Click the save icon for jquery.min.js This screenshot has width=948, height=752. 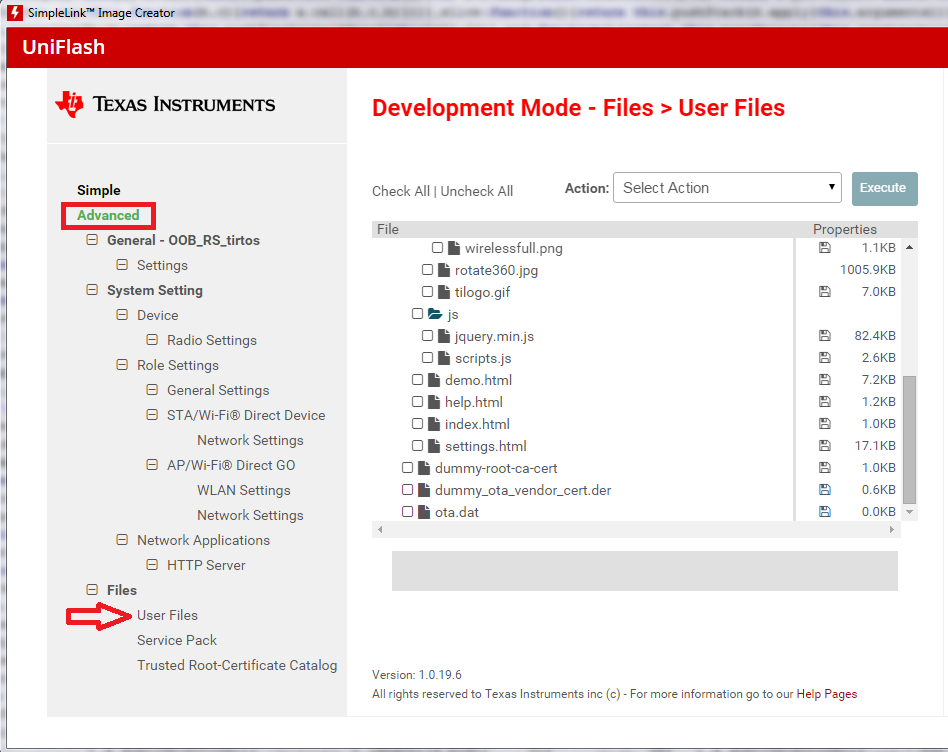point(825,335)
